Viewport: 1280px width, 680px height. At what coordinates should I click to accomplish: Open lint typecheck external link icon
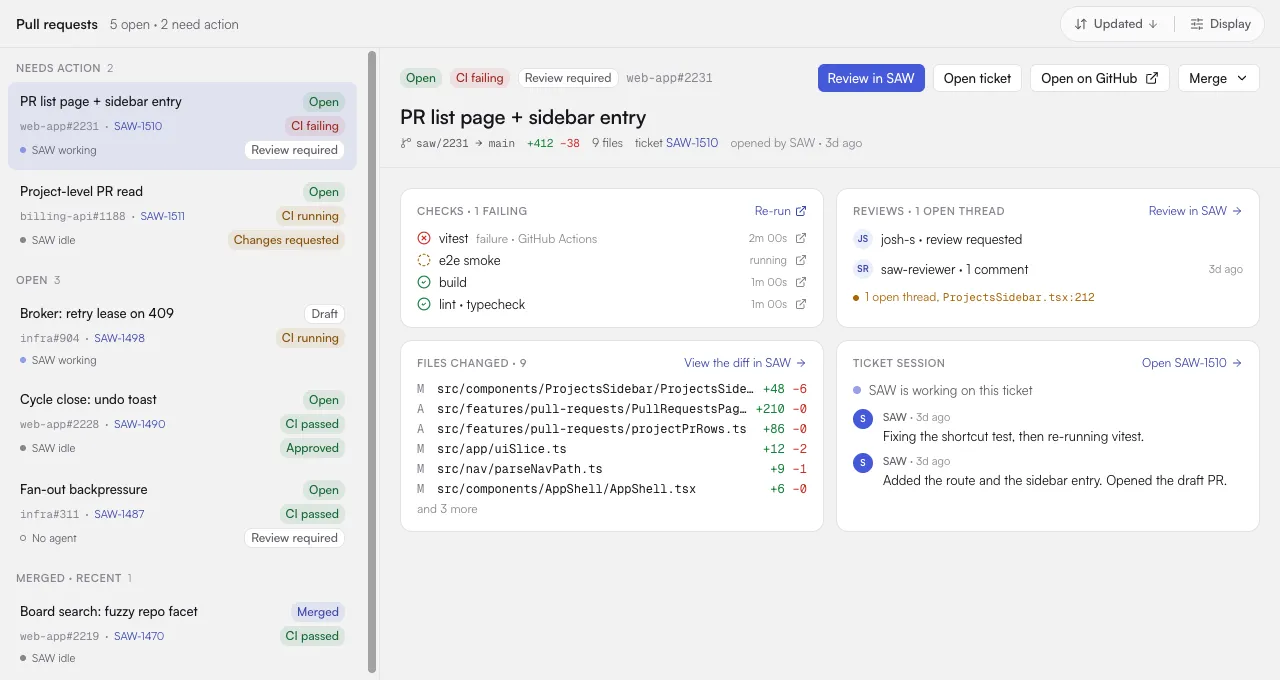800,305
